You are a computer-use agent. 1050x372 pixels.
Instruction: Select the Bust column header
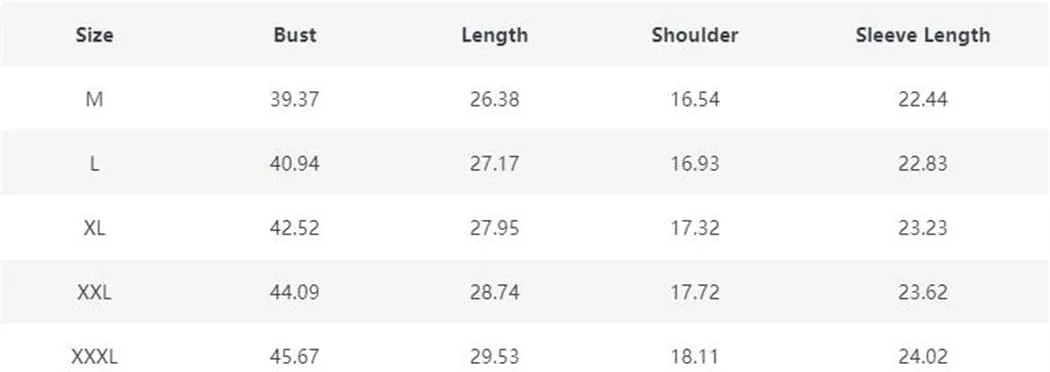295,35
